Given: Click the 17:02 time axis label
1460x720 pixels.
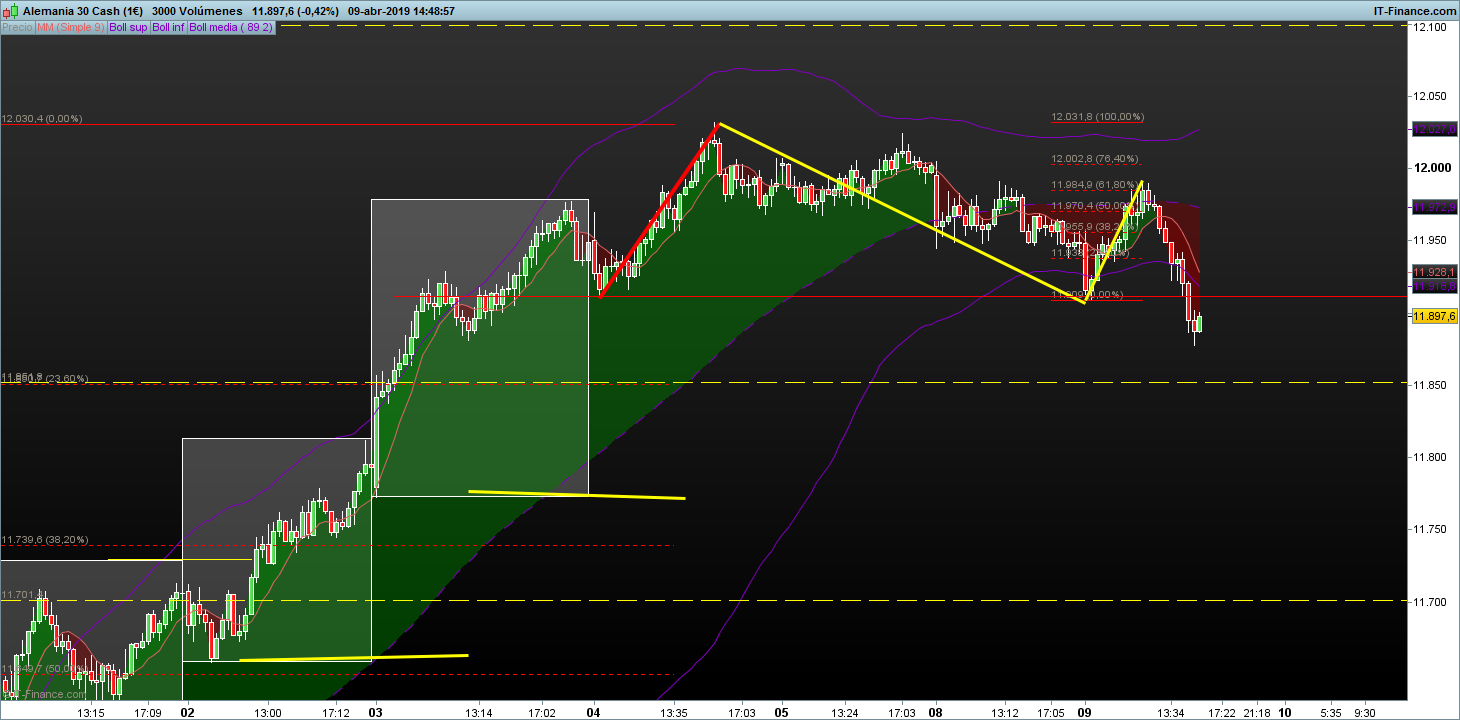Looking at the screenshot, I should [x=542, y=713].
